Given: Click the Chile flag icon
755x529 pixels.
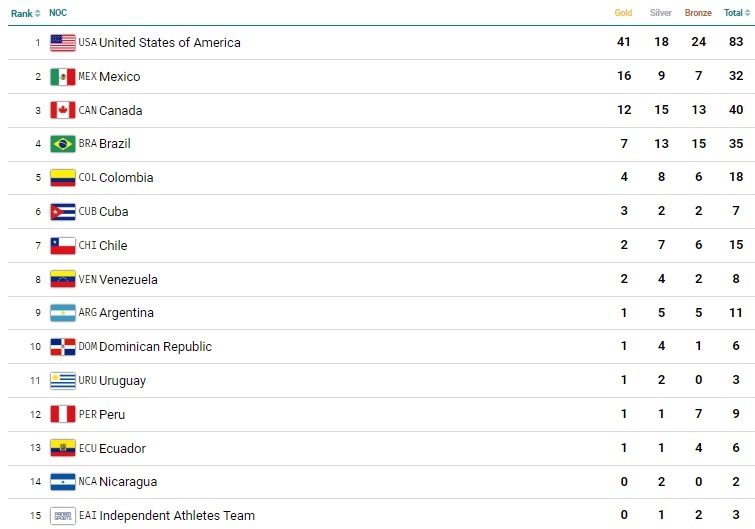Looking at the screenshot, I should [63, 245].
